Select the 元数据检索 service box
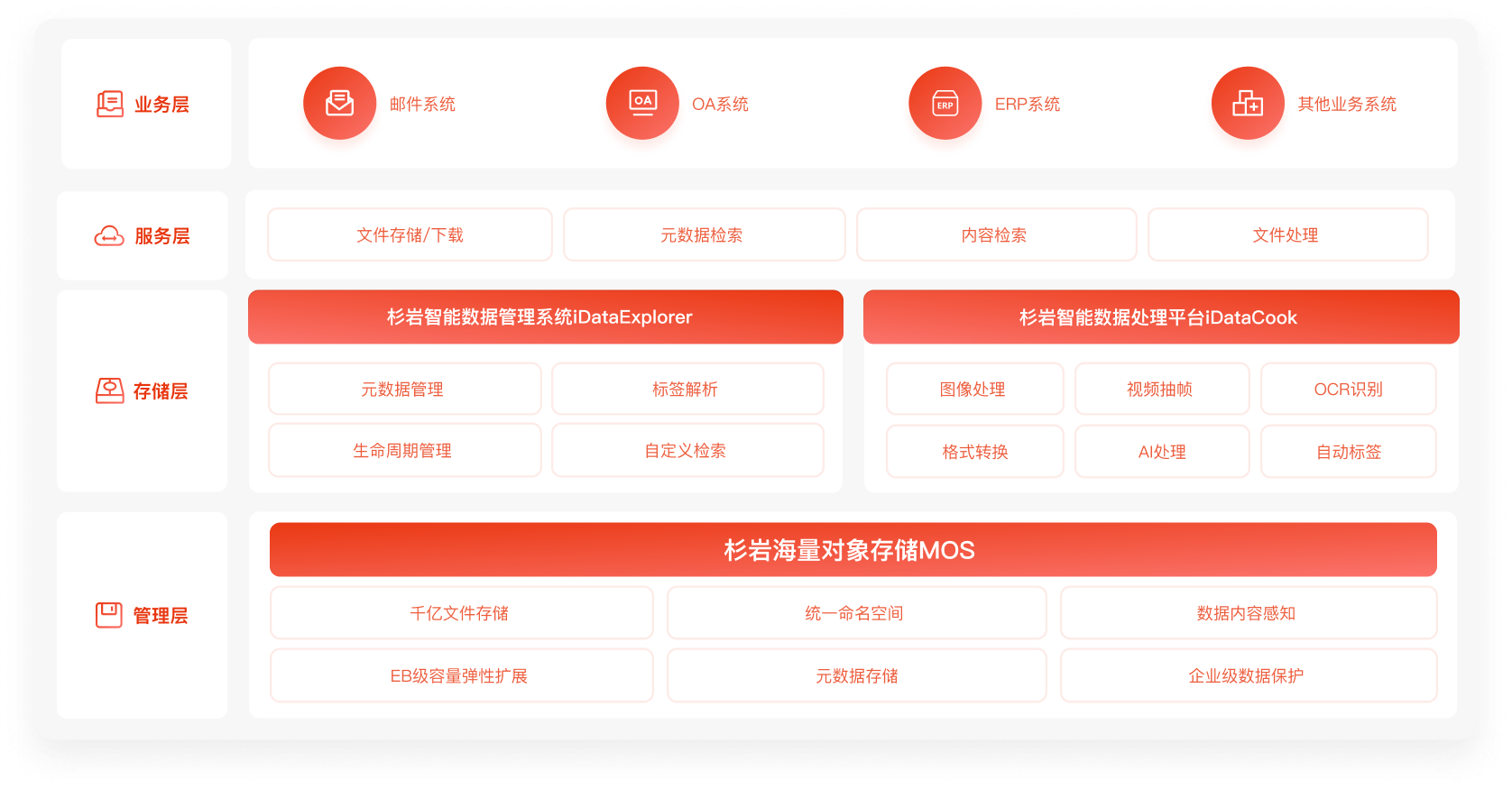Screen dimensions: 1512x789 pos(704,234)
